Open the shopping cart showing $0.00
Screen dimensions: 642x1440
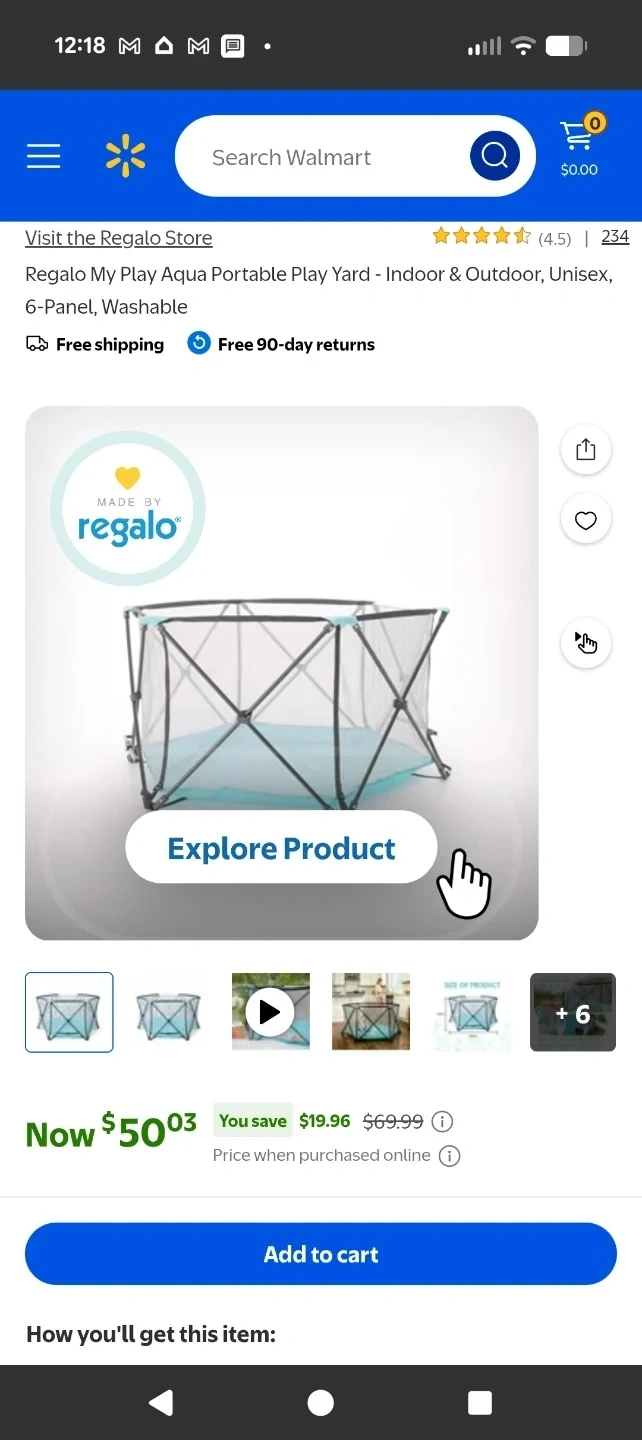coord(579,146)
